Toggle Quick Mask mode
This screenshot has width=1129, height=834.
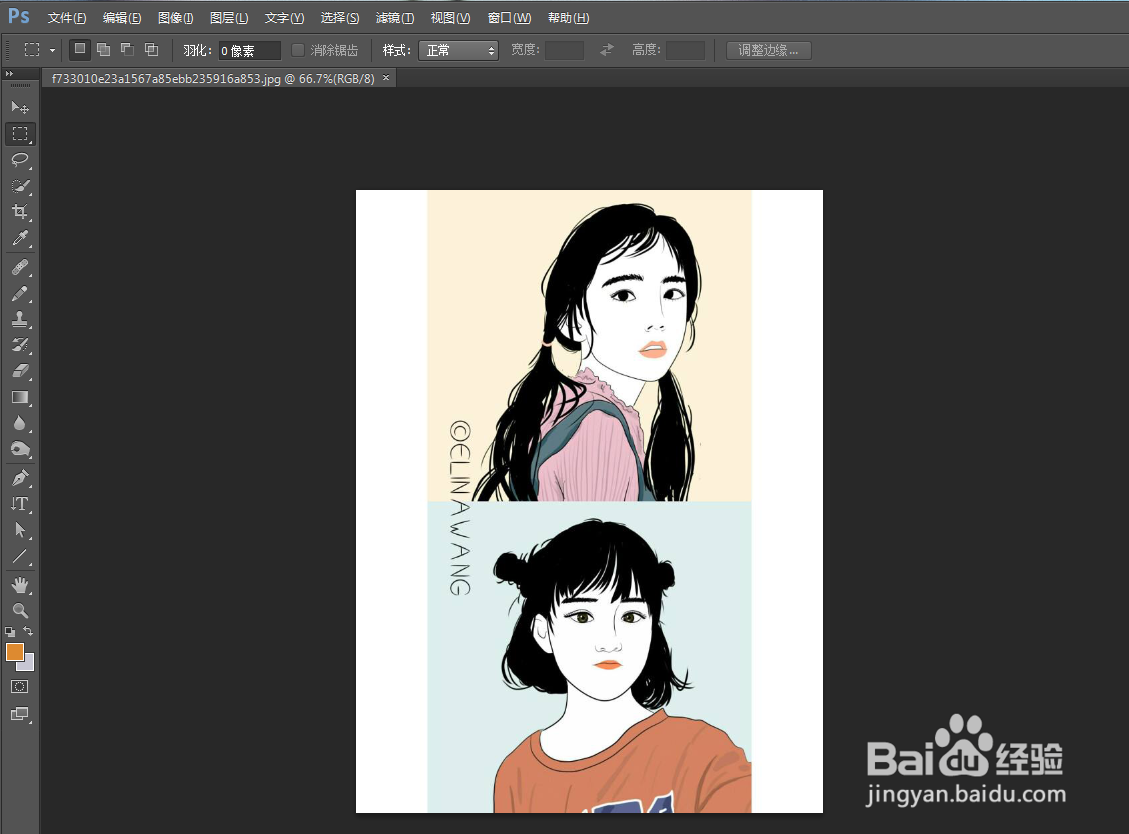coord(19,686)
